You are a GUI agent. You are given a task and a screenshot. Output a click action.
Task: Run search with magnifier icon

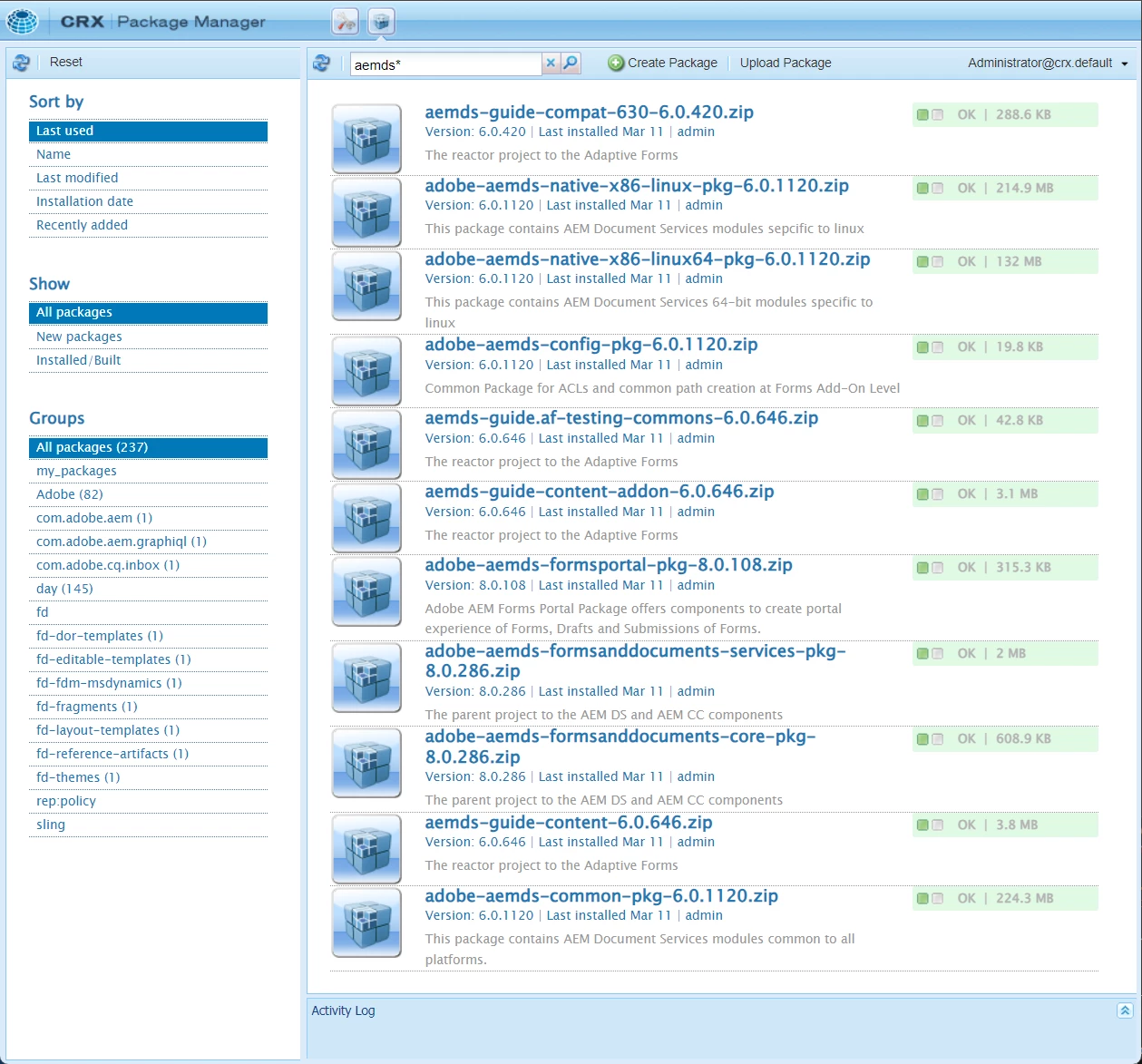(571, 63)
